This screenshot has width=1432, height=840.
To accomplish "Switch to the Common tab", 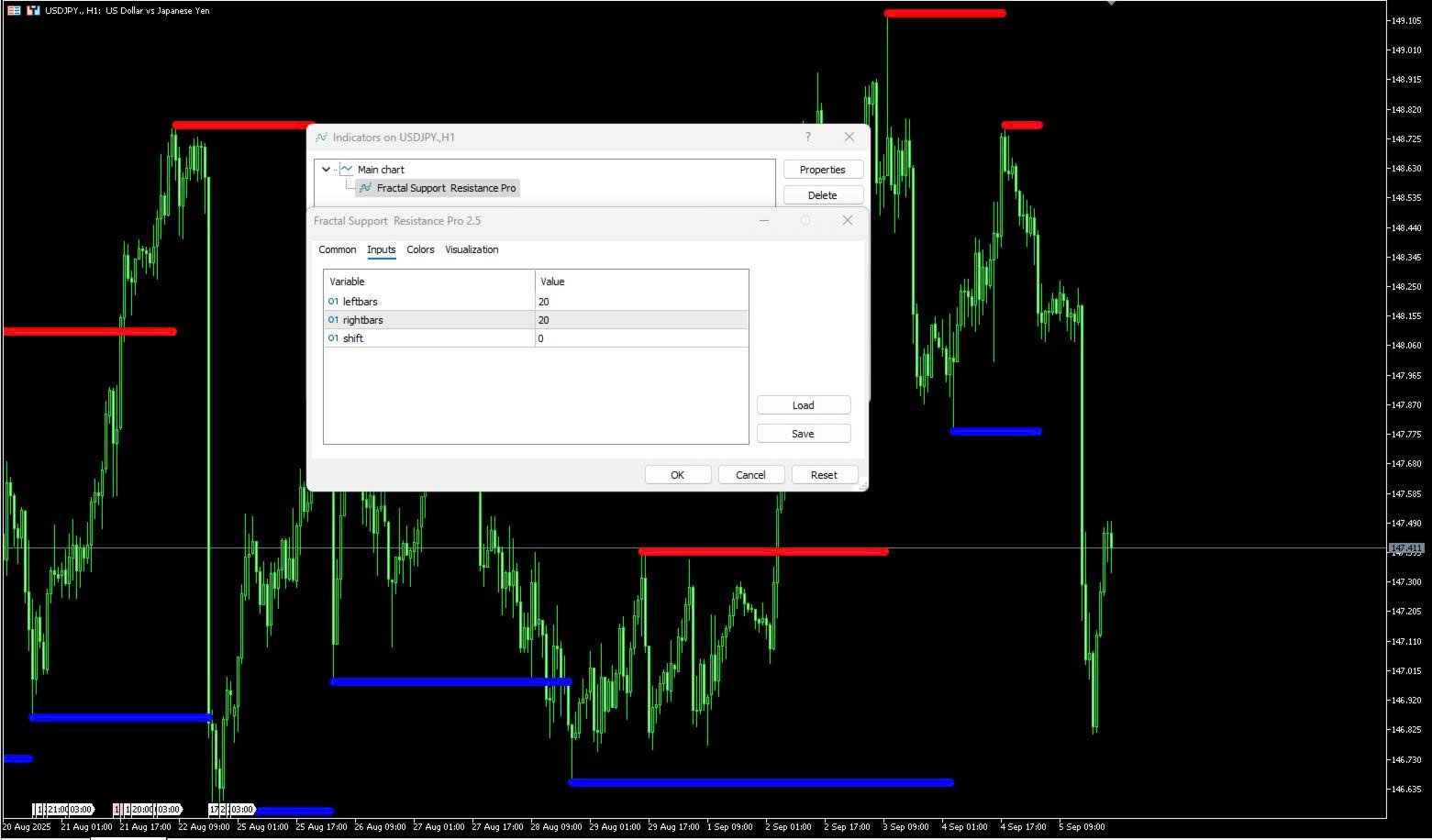I will pos(338,249).
